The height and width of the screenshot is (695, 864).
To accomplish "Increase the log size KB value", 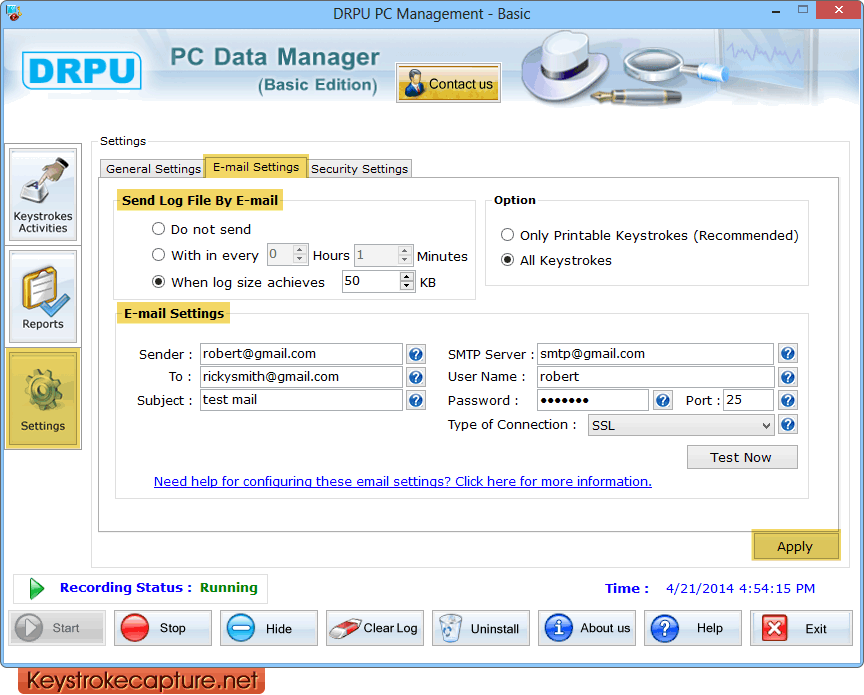I will [x=407, y=277].
